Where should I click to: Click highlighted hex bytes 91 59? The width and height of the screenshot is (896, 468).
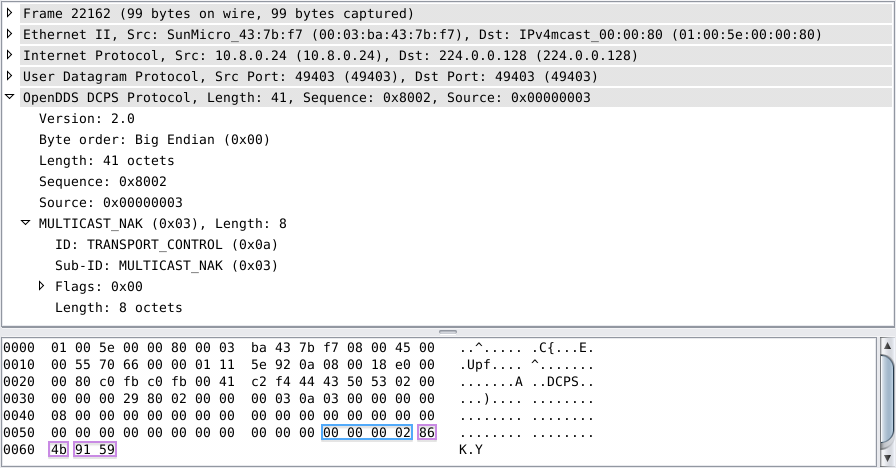95,450
